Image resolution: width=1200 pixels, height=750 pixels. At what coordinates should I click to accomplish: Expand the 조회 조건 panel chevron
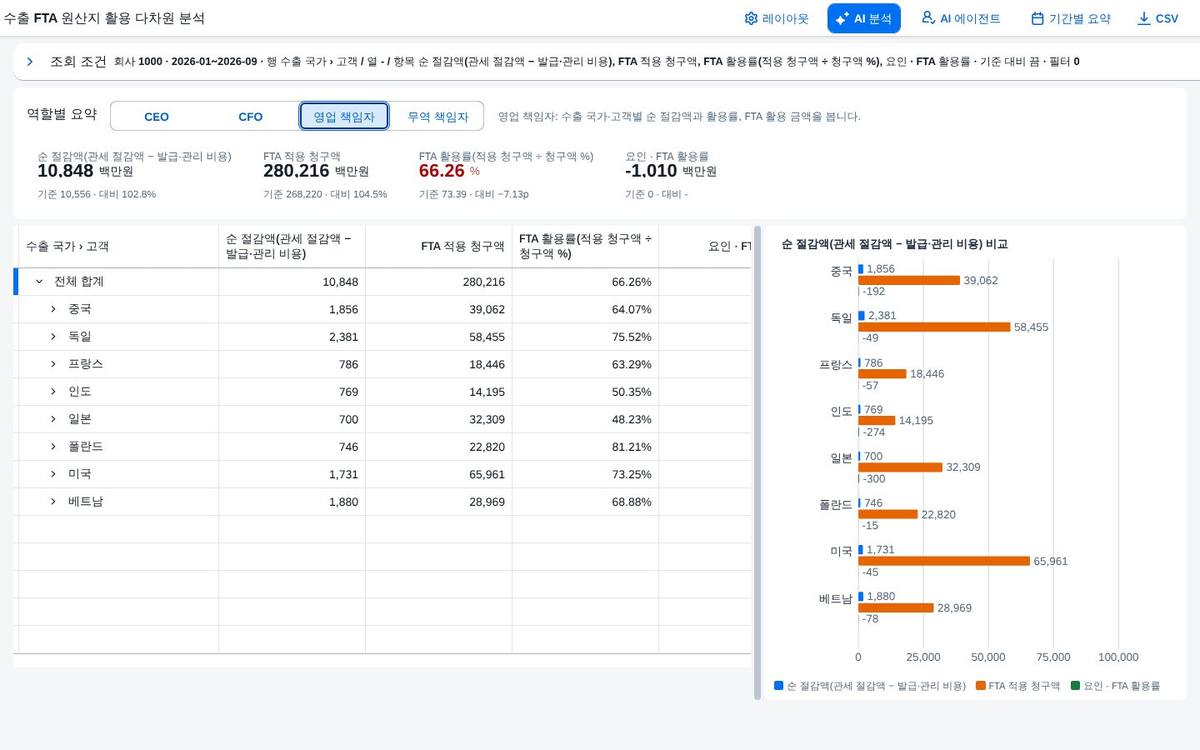tap(30, 62)
